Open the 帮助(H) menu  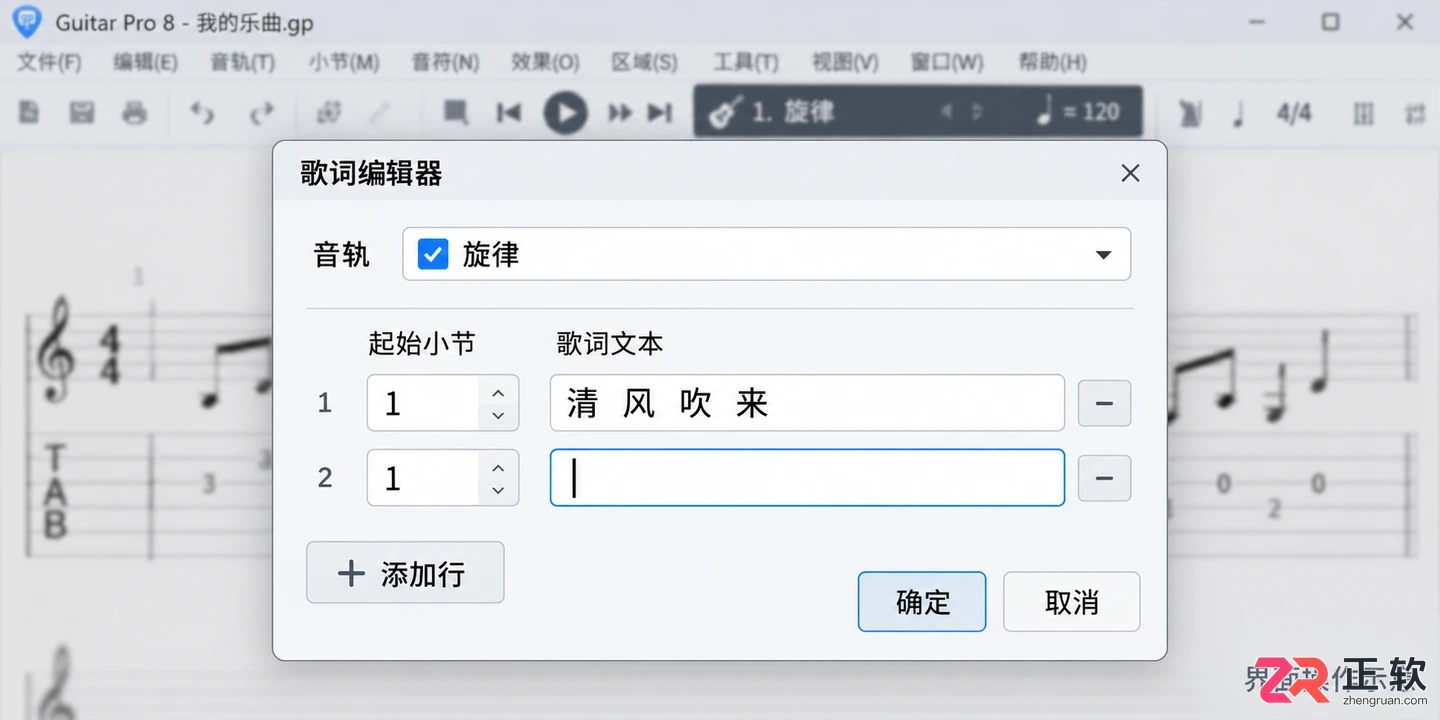click(1052, 62)
